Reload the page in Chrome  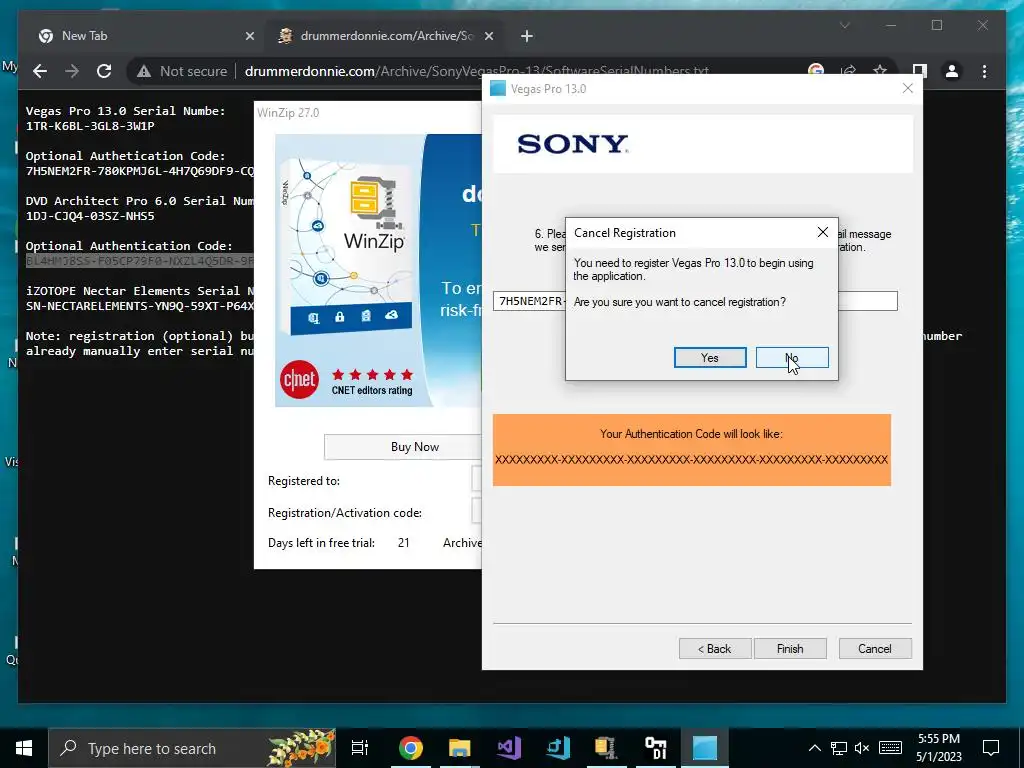pos(104,71)
